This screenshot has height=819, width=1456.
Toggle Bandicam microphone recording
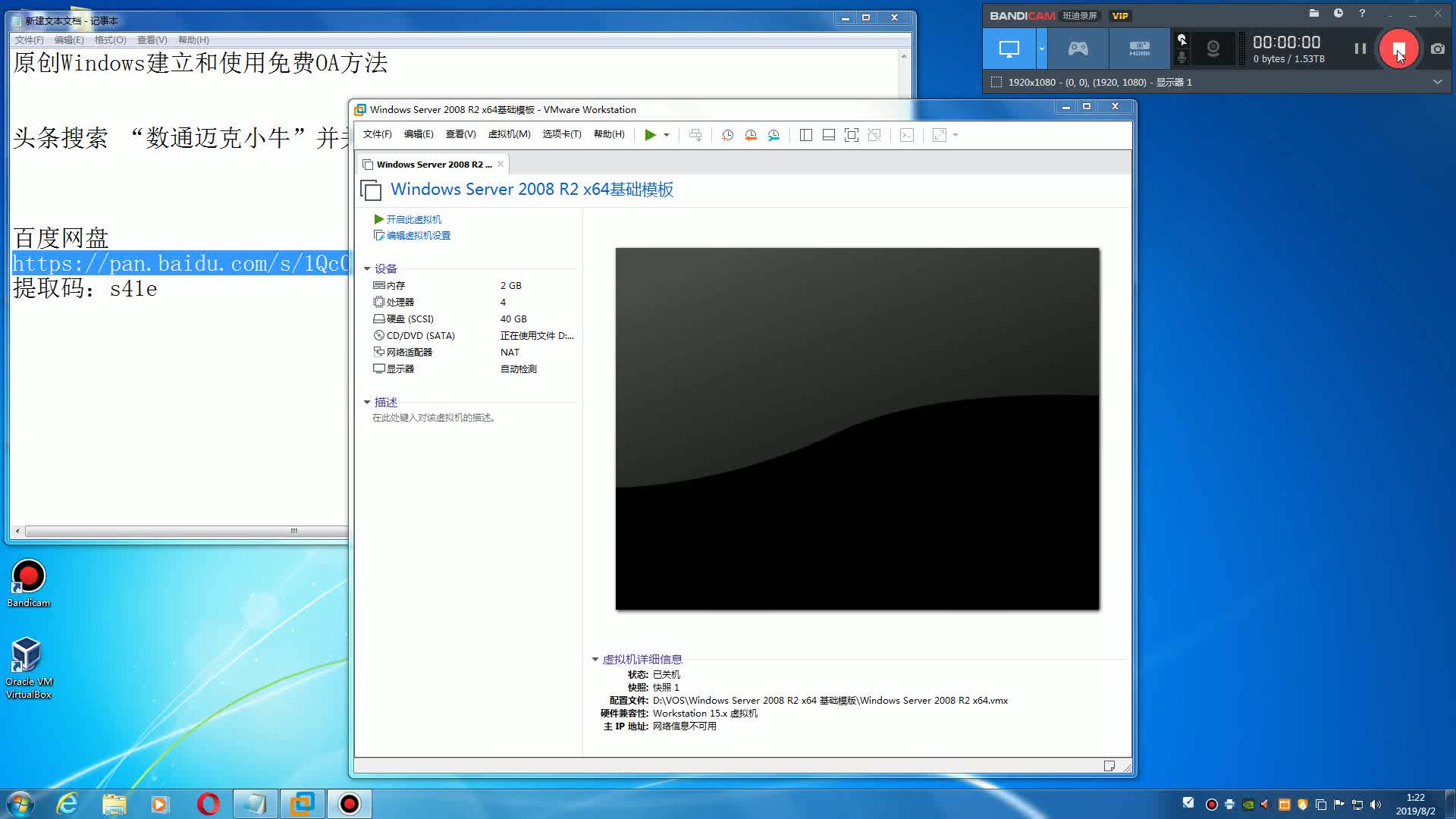(1181, 58)
